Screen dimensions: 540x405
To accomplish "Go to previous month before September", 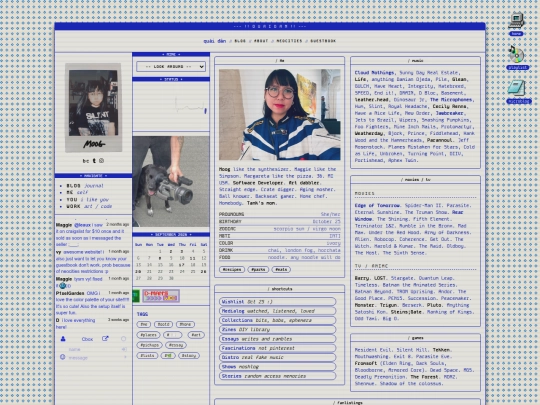I will pos(152,235).
